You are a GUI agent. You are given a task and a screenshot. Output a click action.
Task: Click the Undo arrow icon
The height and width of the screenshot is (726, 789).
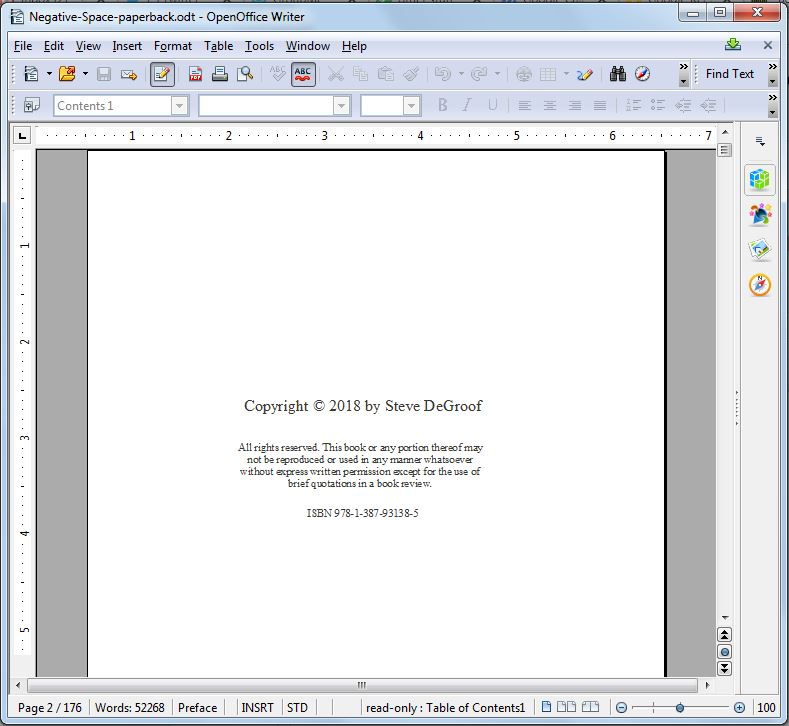443,74
